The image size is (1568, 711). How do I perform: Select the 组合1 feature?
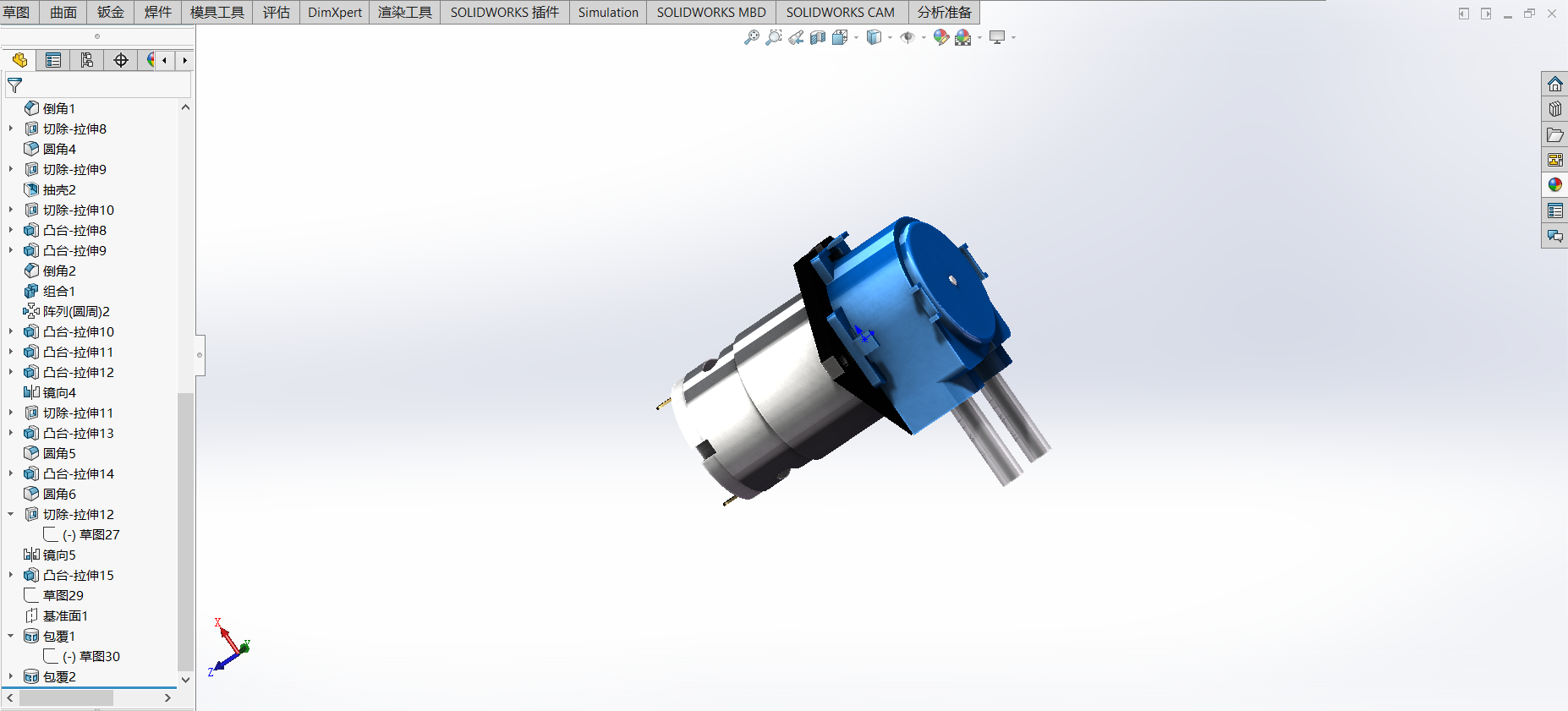coord(50,291)
